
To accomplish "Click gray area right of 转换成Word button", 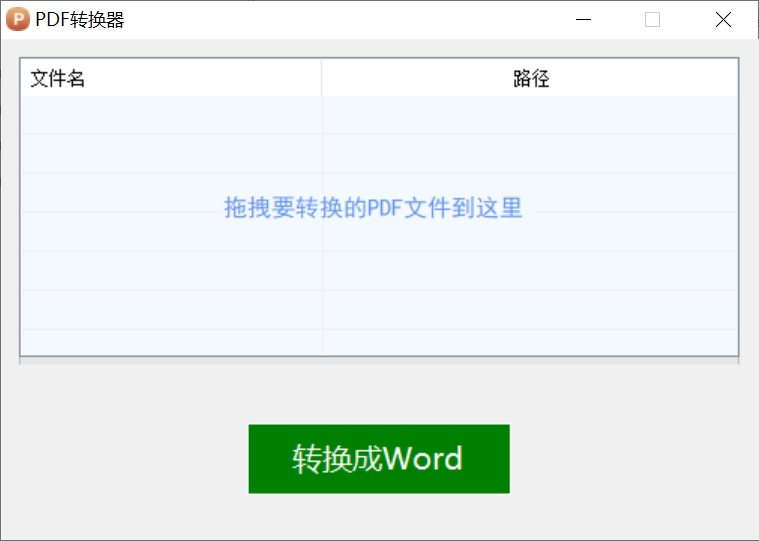I will coord(630,459).
